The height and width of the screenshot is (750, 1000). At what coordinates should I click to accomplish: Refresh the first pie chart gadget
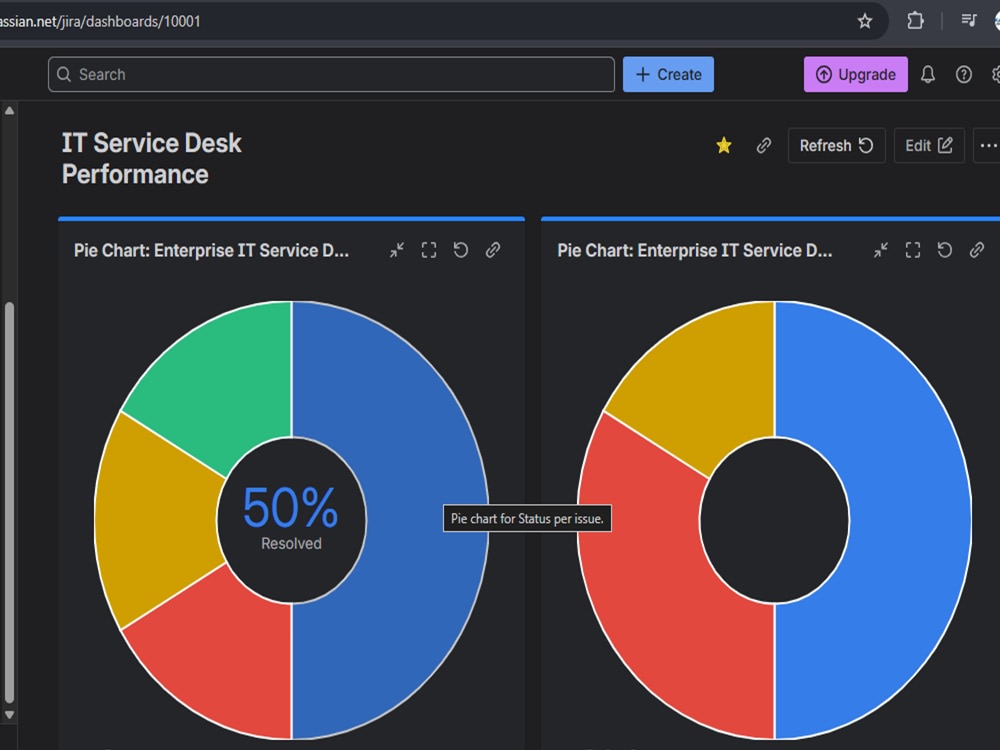point(460,250)
